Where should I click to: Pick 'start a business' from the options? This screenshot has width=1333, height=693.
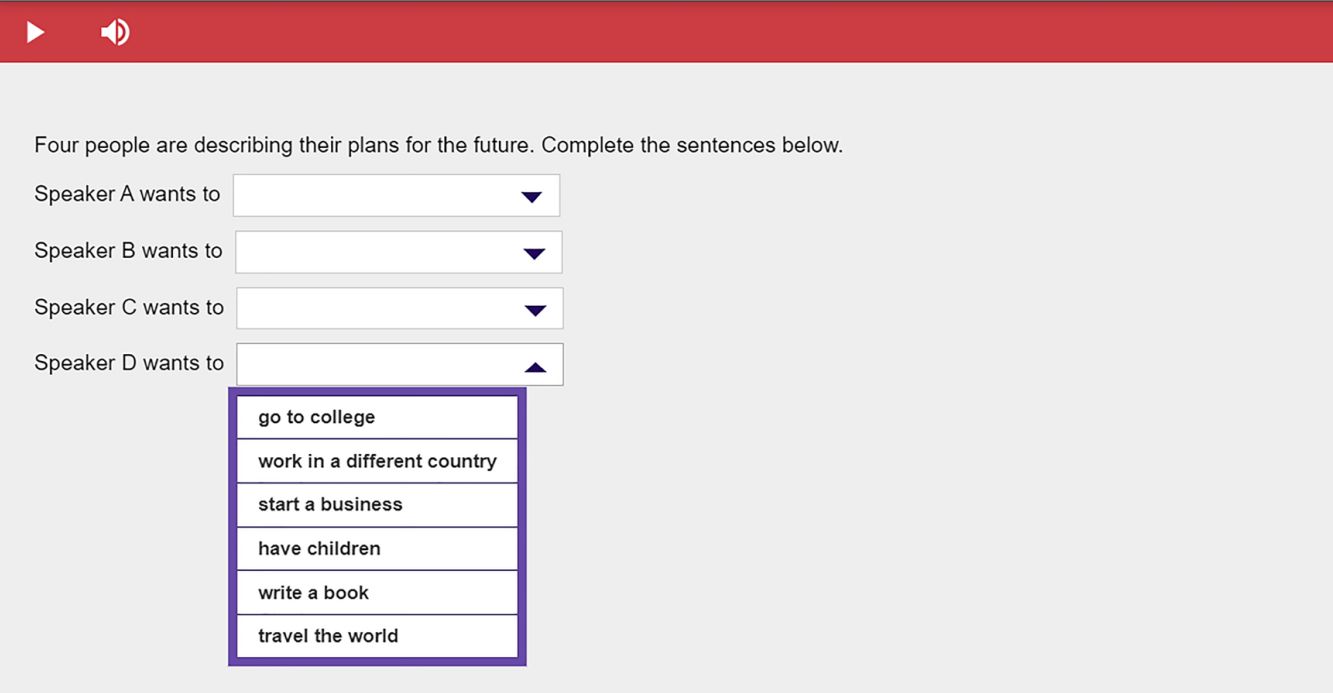tap(376, 504)
